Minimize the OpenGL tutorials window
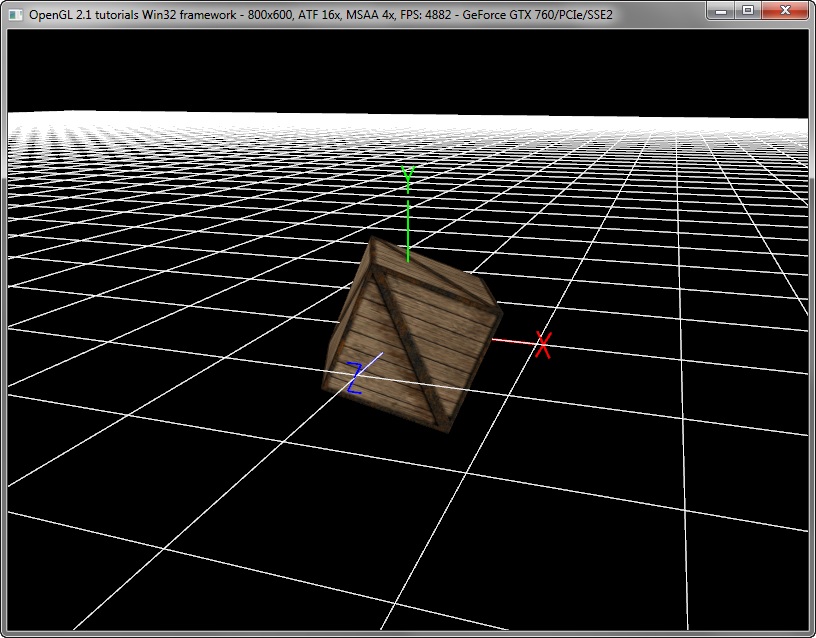 pyautogui.click(x=721, y=10)
